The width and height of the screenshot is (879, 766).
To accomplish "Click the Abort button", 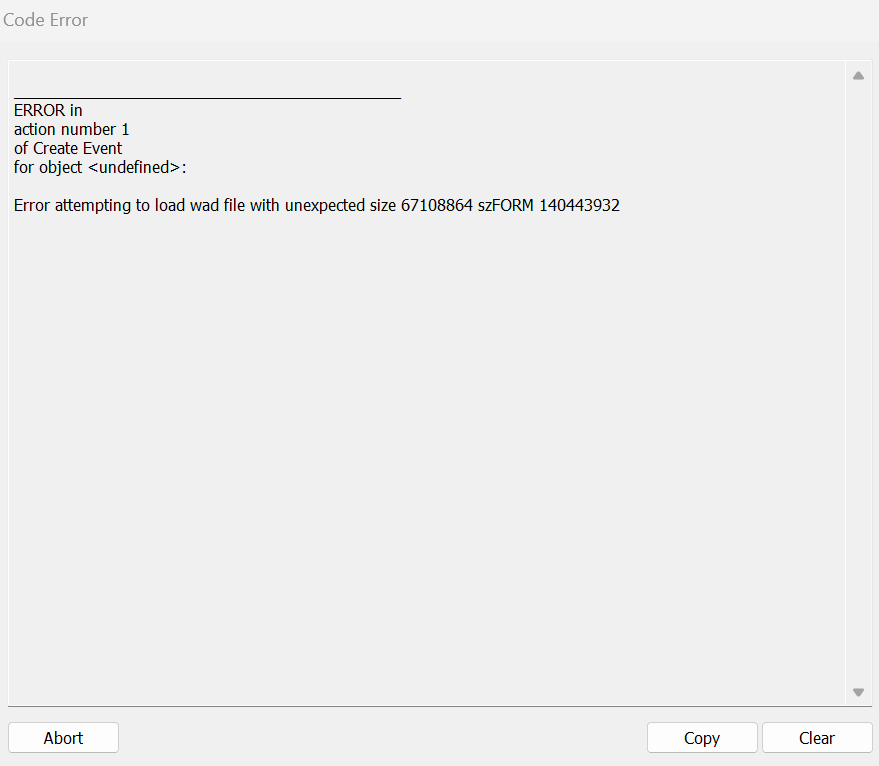I will point(63,738).
